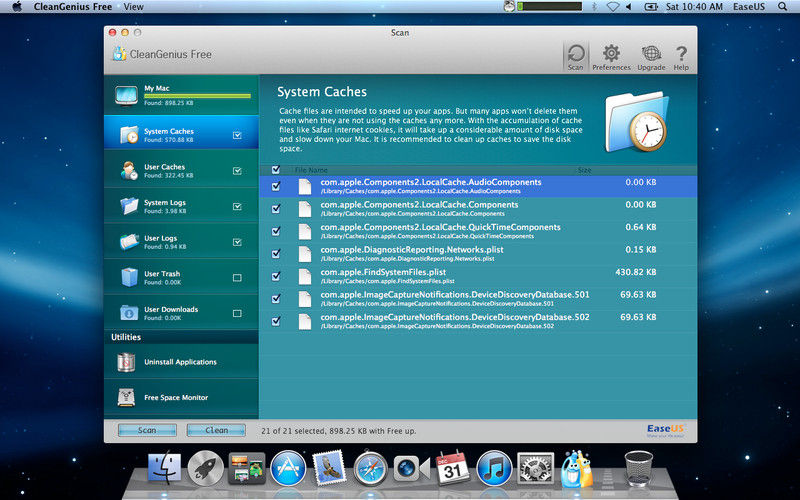The height and width of the screenshot is (500, 800).
Task: Uncheck System Logs sidebar checkbox
Action: [237, 207]
